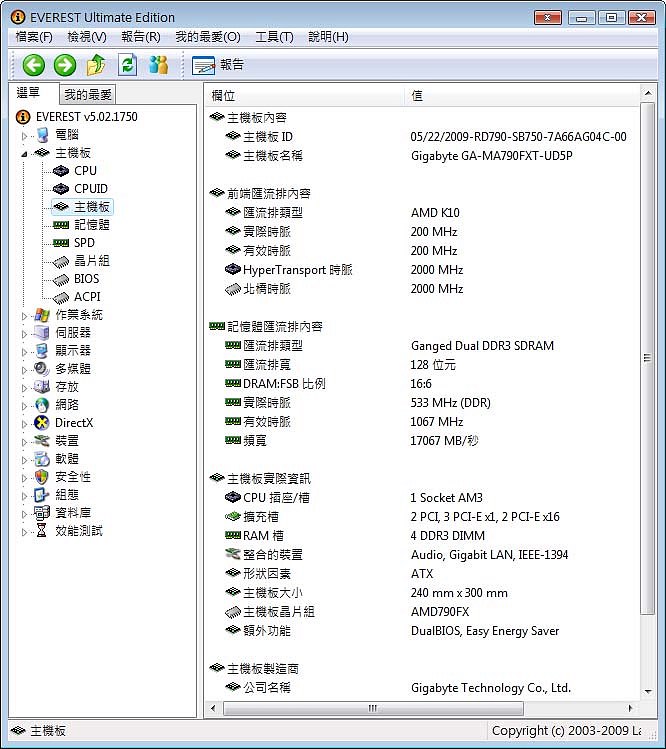666x749 pixels.
Task: Click the 顯示器 monitor icon
Action: (x=42, y=351)
